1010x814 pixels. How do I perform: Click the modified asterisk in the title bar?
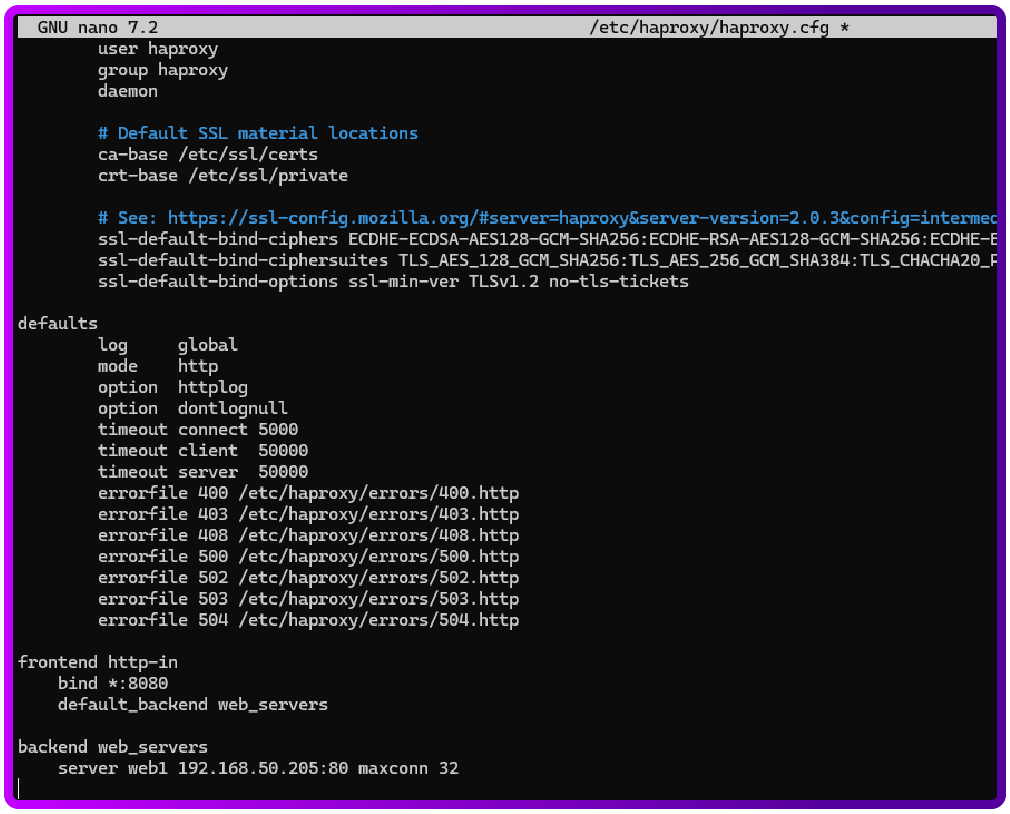[843, 27]
